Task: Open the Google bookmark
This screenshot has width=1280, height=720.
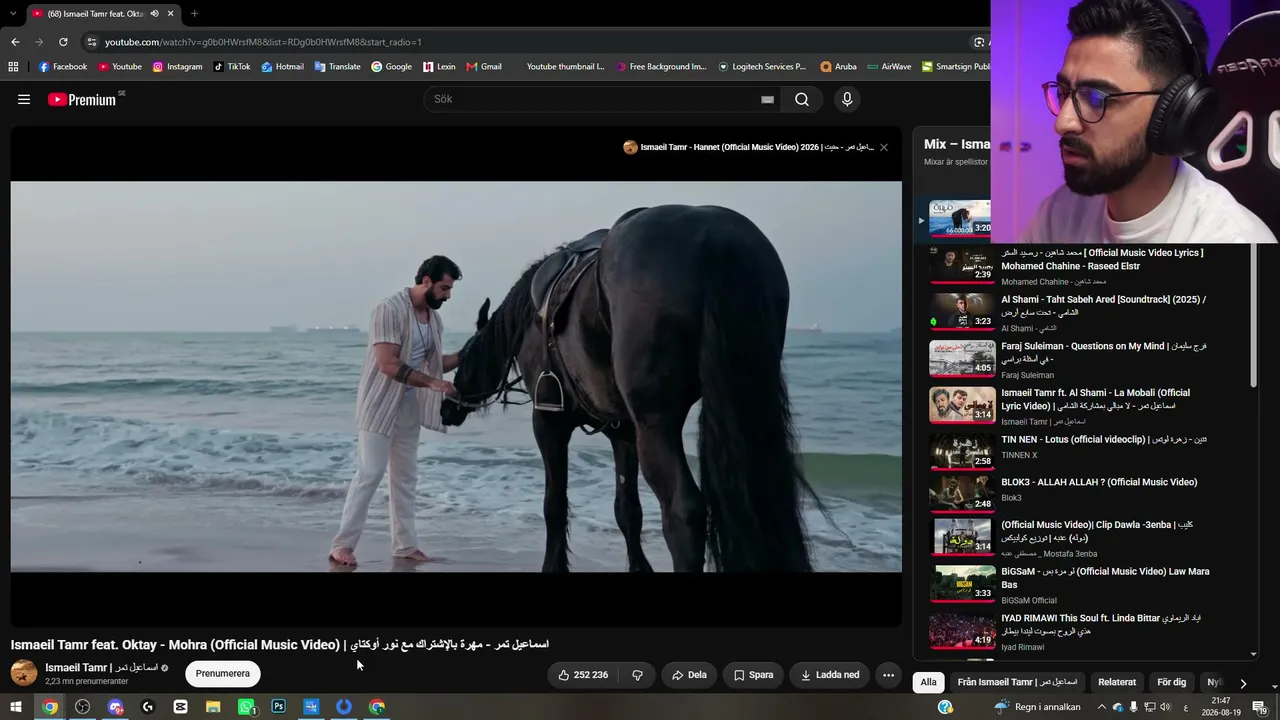Action: pos(391,67)
